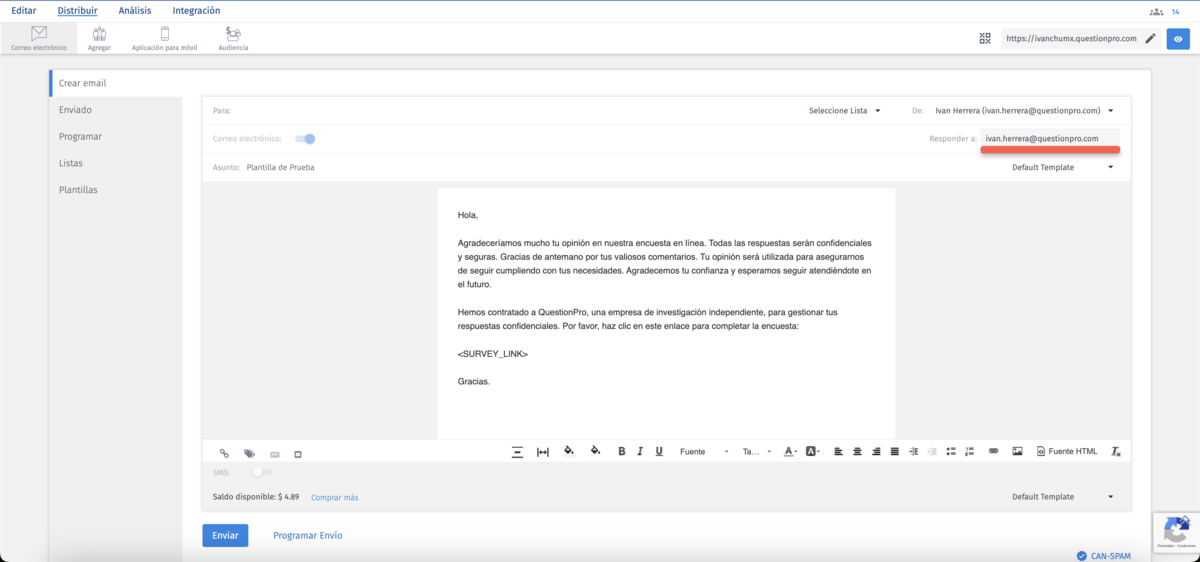Toggle italic formatting
The image size is (1200, 562).
640,452
